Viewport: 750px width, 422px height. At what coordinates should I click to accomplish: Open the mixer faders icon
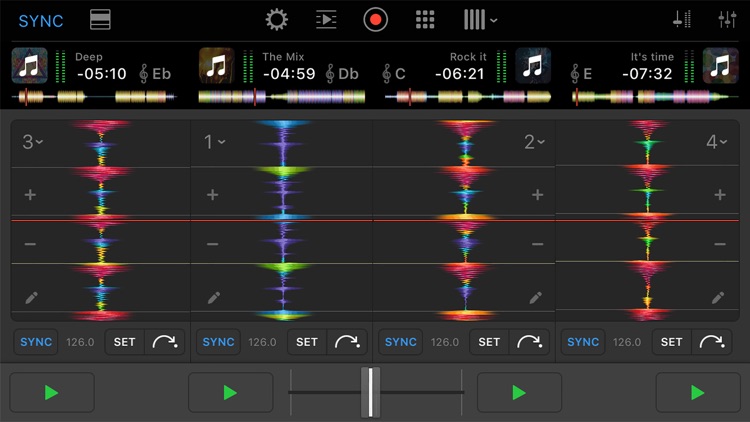pyautogui.click(x=682, y=19)
